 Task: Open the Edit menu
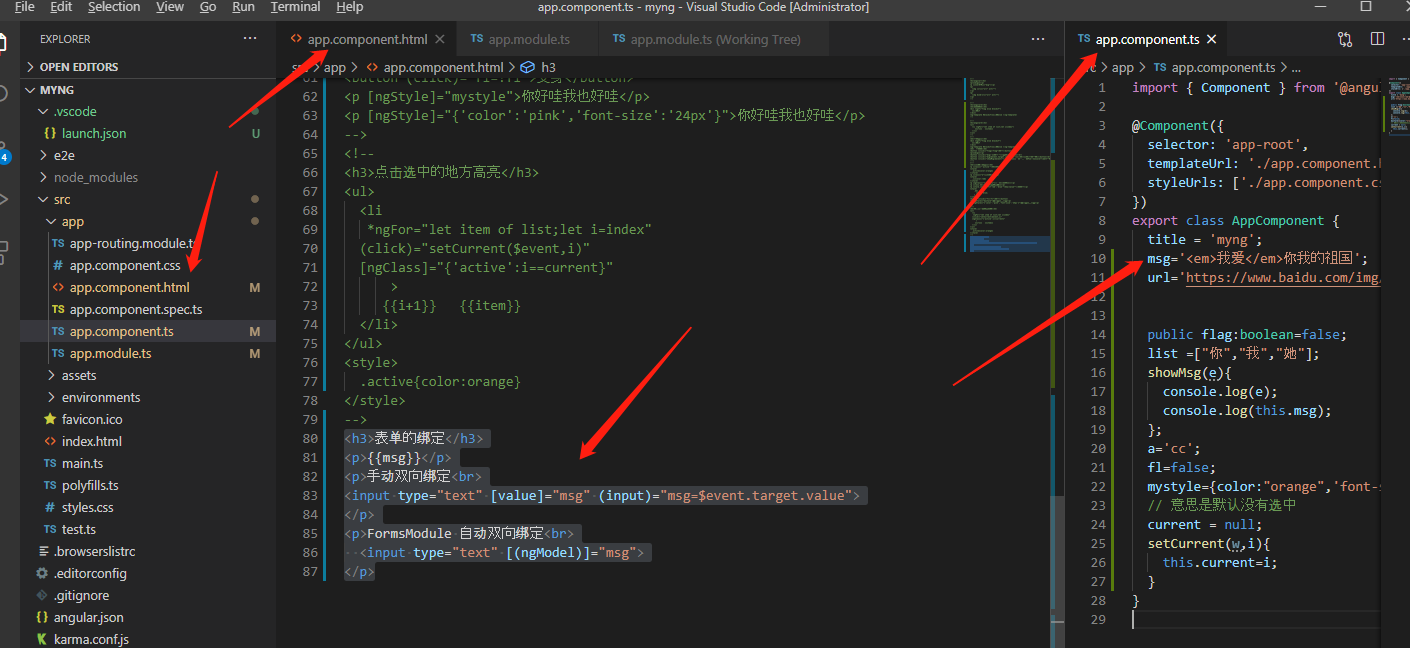[x=61, y=7]
